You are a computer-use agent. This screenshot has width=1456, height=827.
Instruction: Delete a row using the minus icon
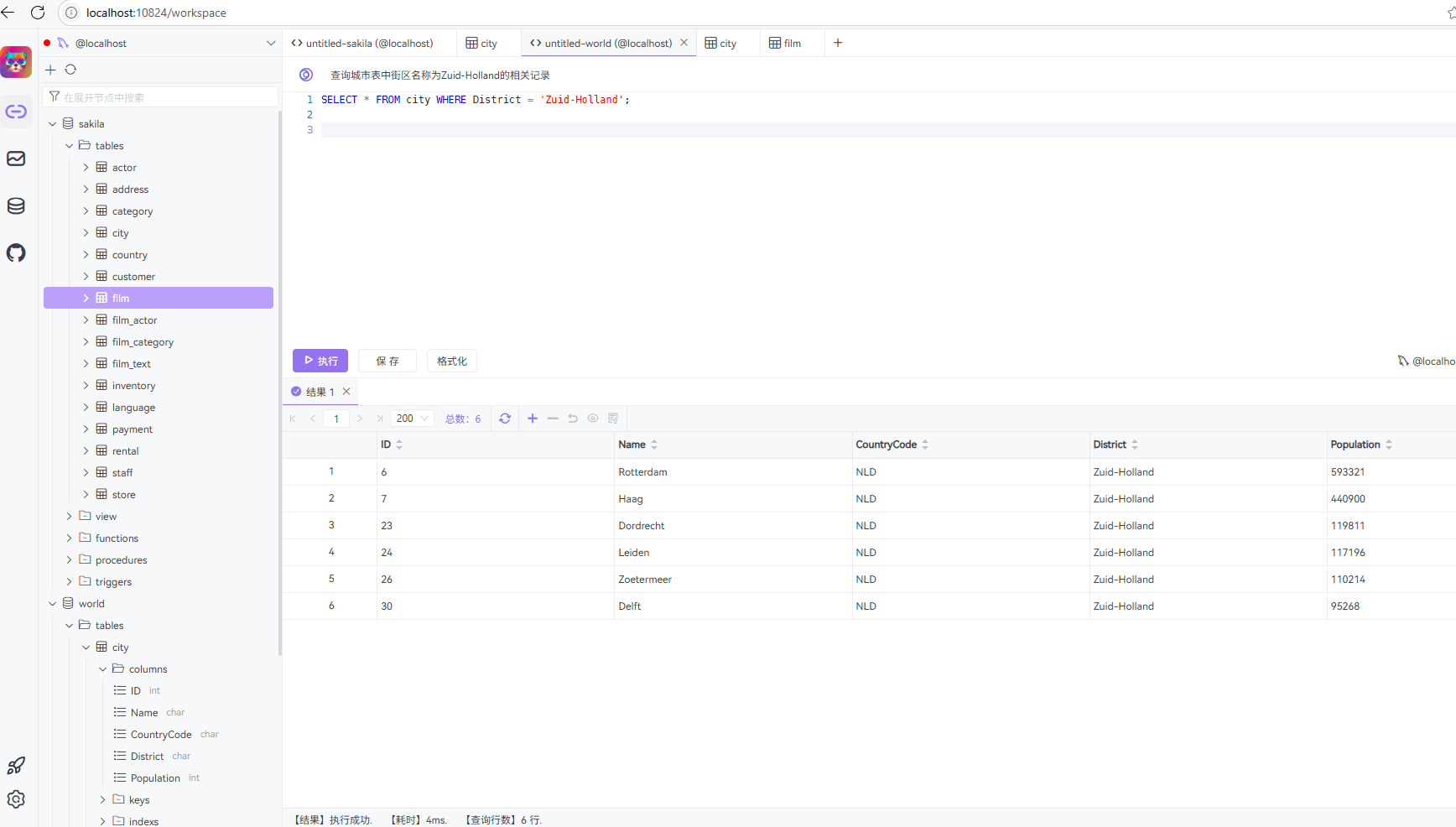(553, 418)
